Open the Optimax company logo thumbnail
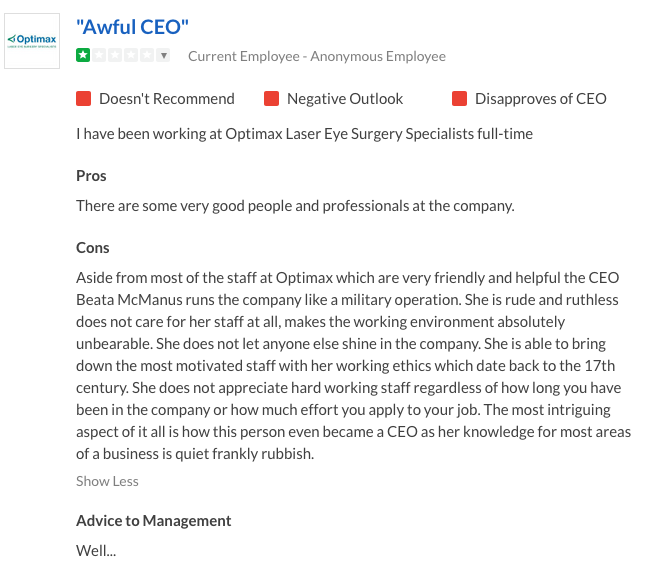This screenshot has width=654, height=568. point(32,41)
